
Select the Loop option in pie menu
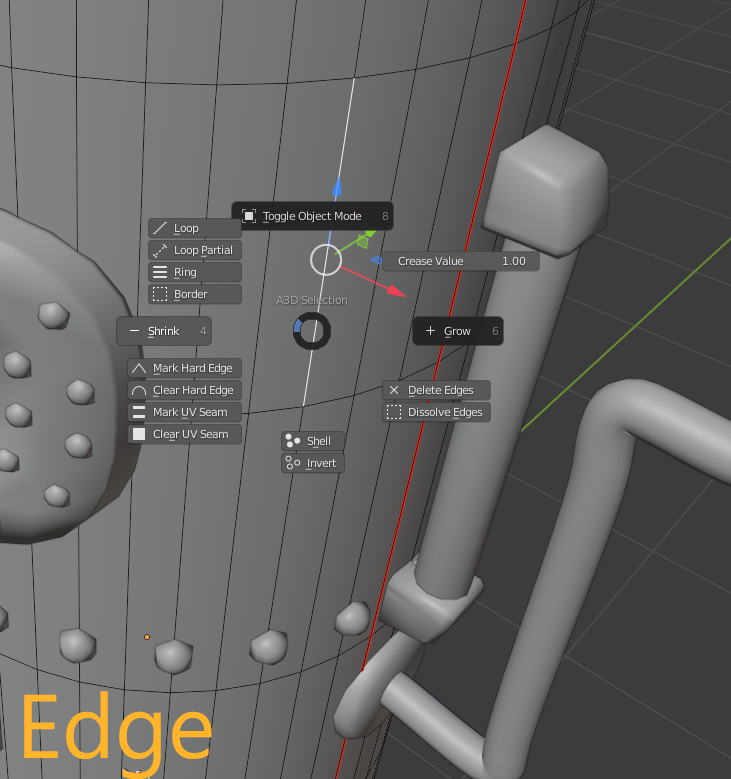click(195, 228)
